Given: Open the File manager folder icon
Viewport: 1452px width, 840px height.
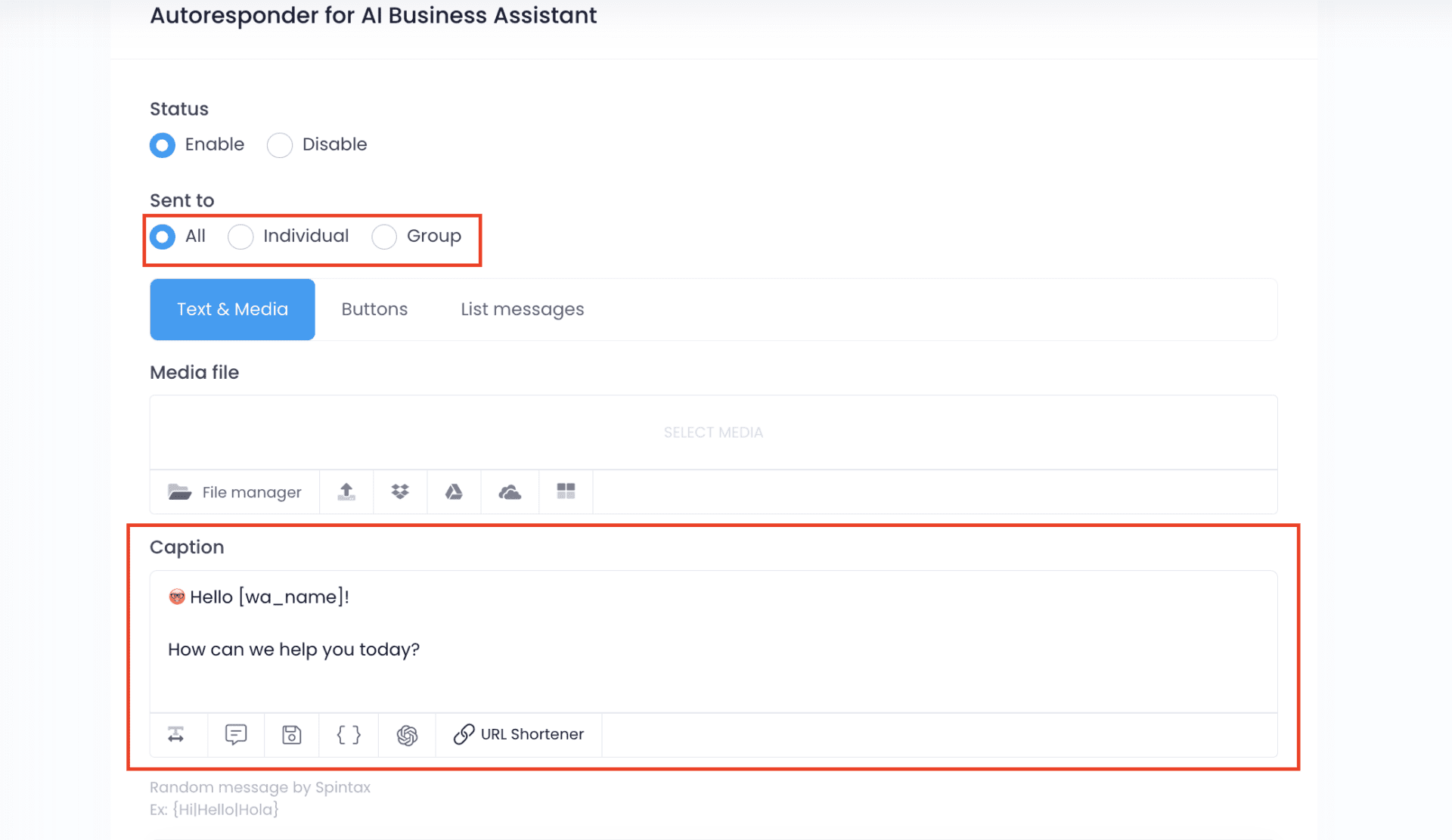Looking at the screenshot, I should (180, 492).
